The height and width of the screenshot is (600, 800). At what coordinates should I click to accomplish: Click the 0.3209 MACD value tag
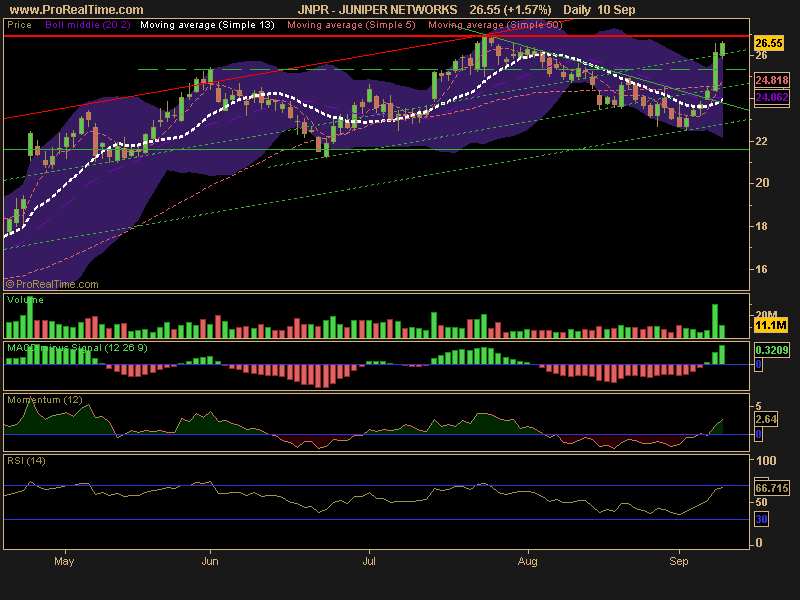[x=772, y=350]
